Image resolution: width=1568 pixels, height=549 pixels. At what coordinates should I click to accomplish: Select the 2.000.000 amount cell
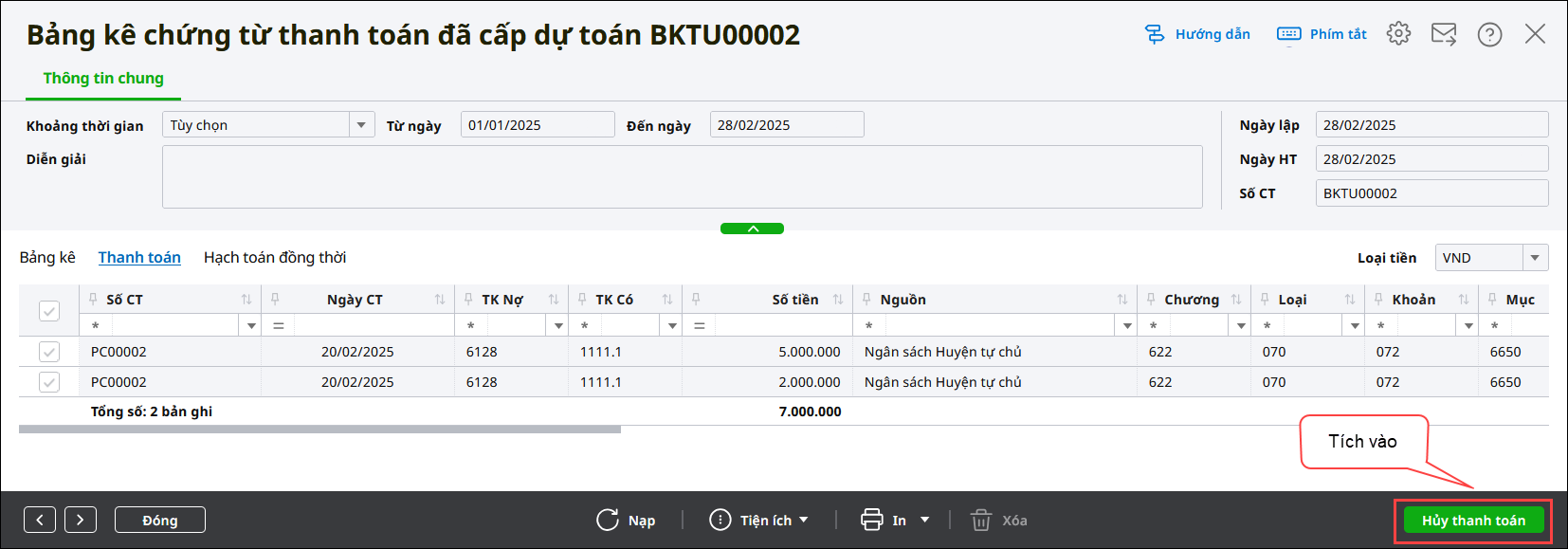[768, 382]
